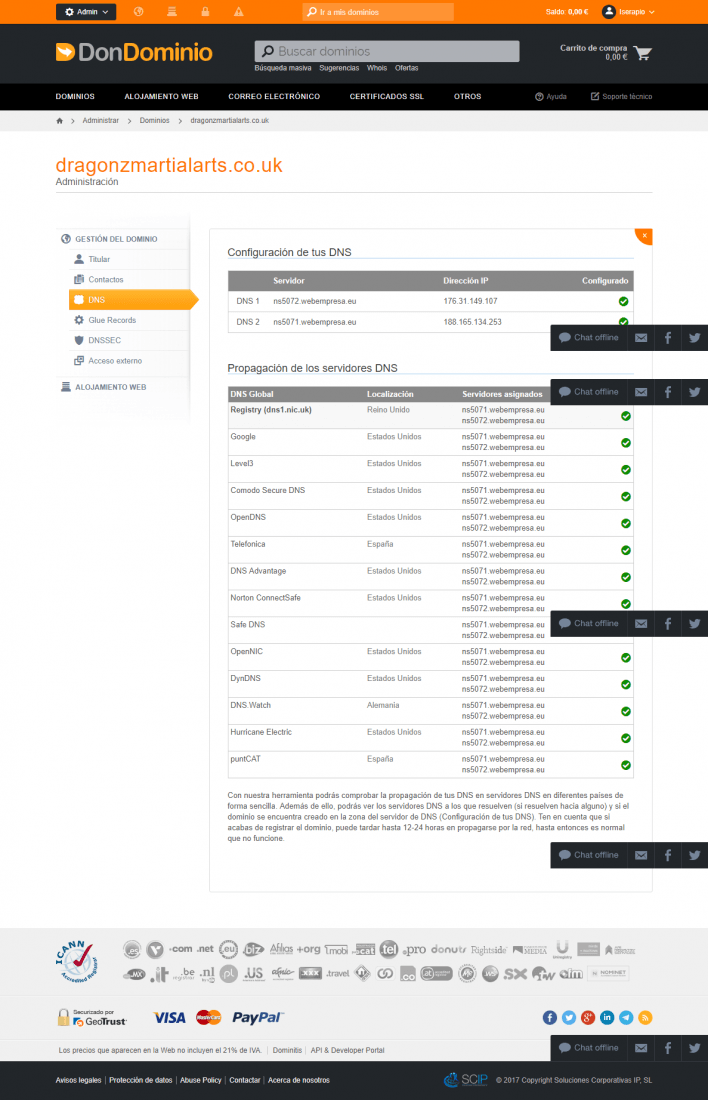
Task: Focus the 'Ir a mis dominios' search field
Action: 378,12
